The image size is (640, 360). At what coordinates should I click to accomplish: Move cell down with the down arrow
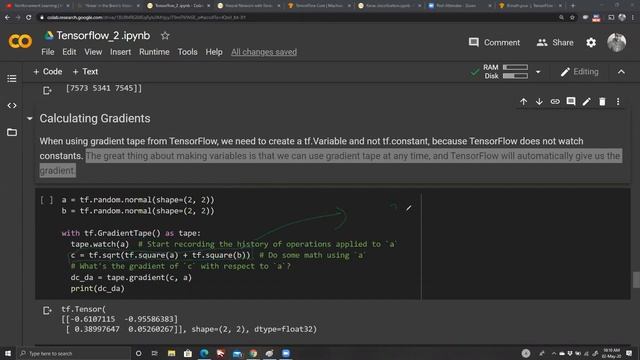[x=539, y=102]
